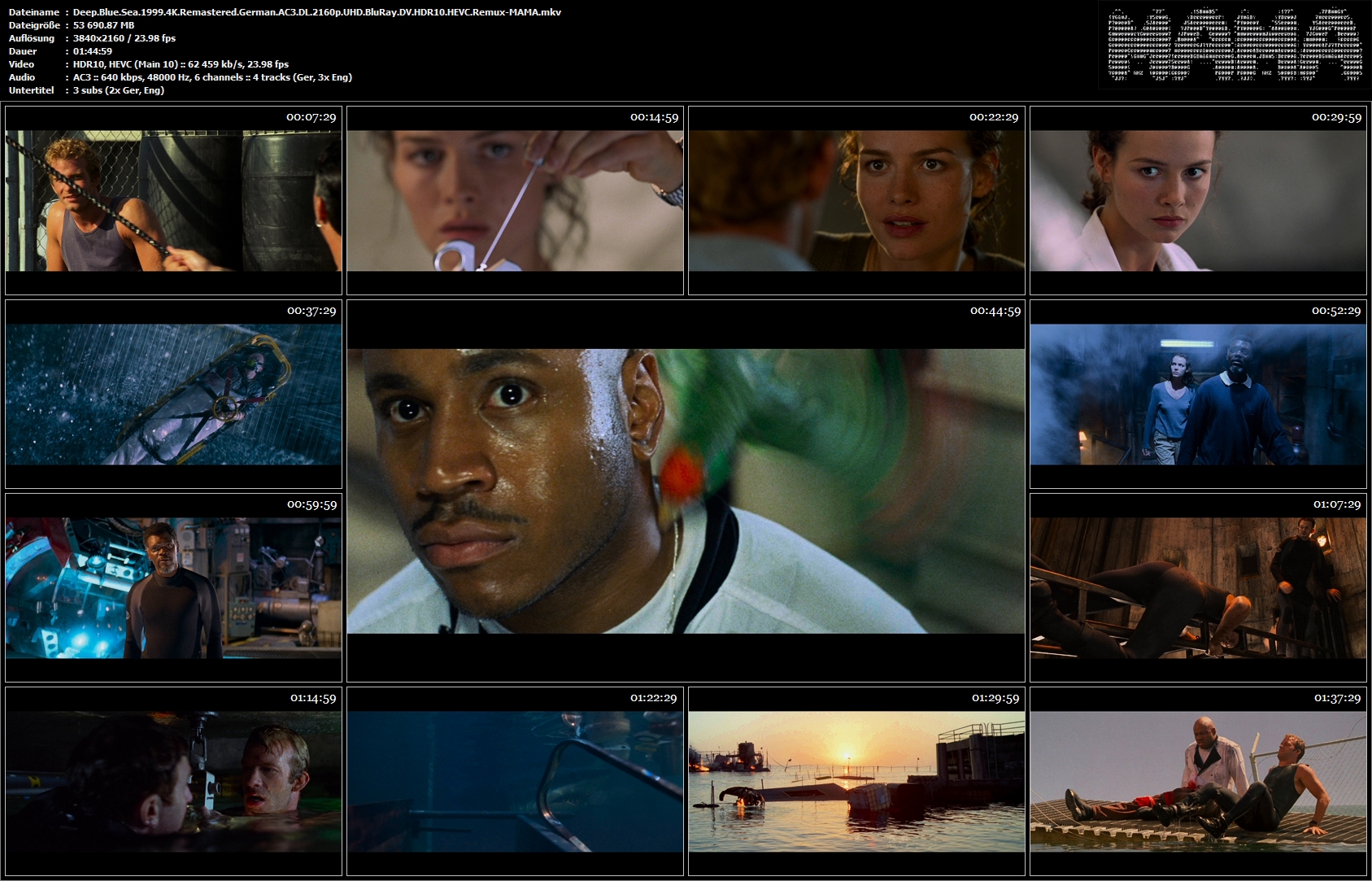Click the dark underwater frame at 01:22:29
The height and width of the screenshot is (881, 1372).
coord(515,781)
